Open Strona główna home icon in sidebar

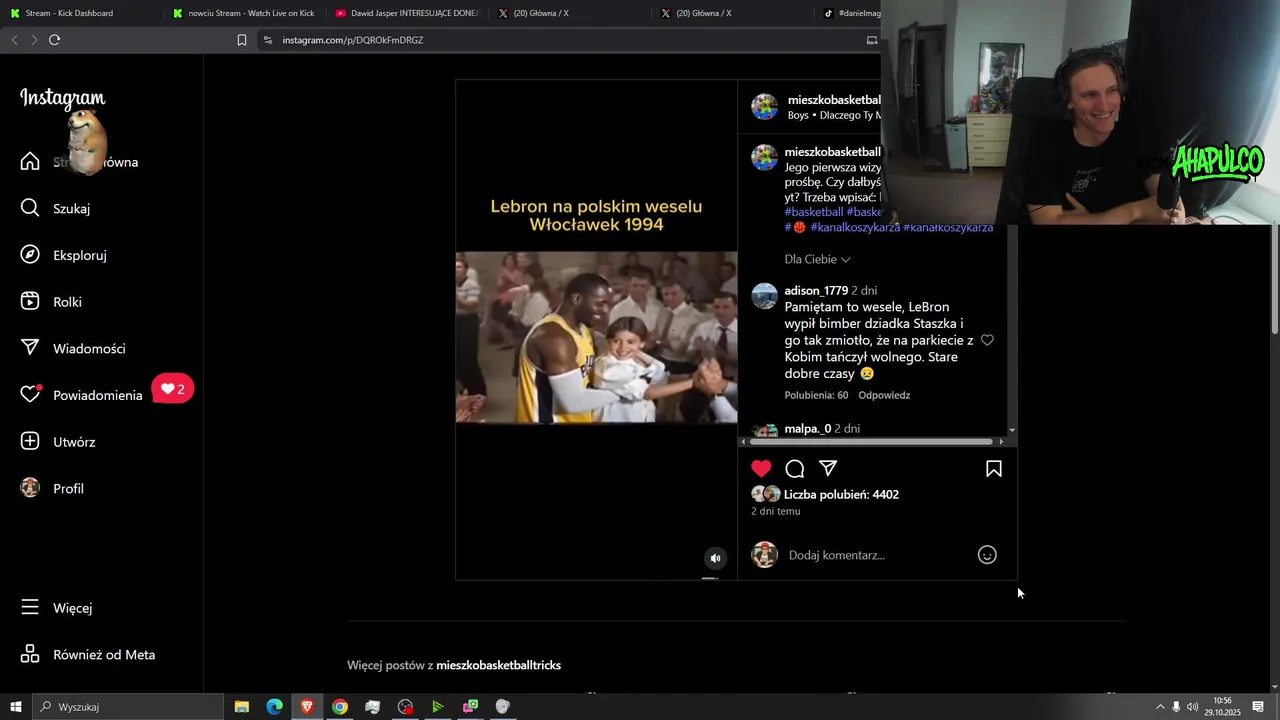click(x=30, y=162)
